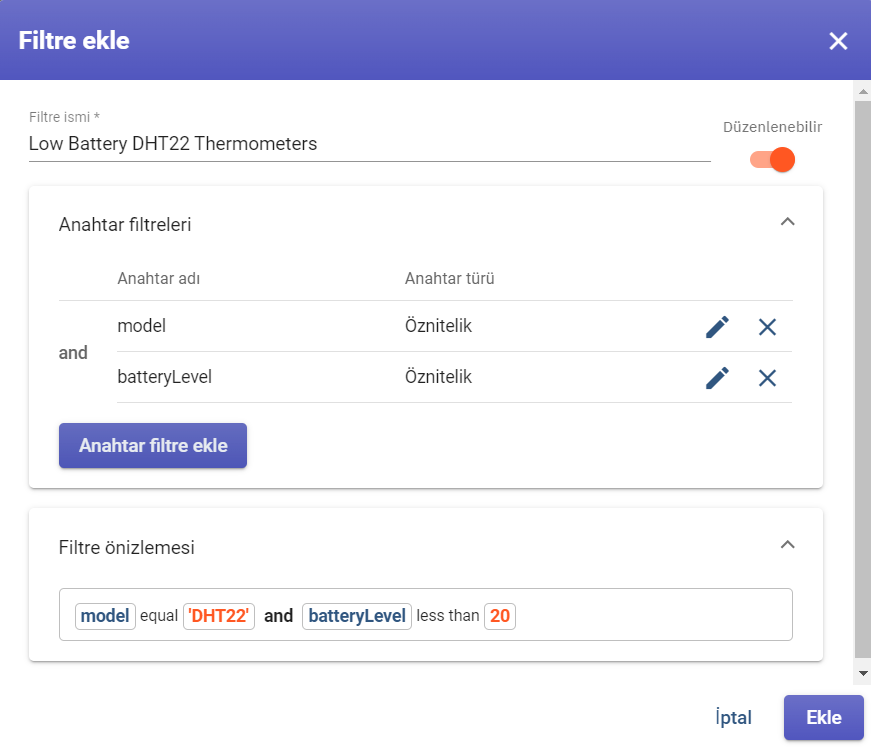Select the batteryLevel chip in preview
The image size is (871, 747).
click(357, 616)
